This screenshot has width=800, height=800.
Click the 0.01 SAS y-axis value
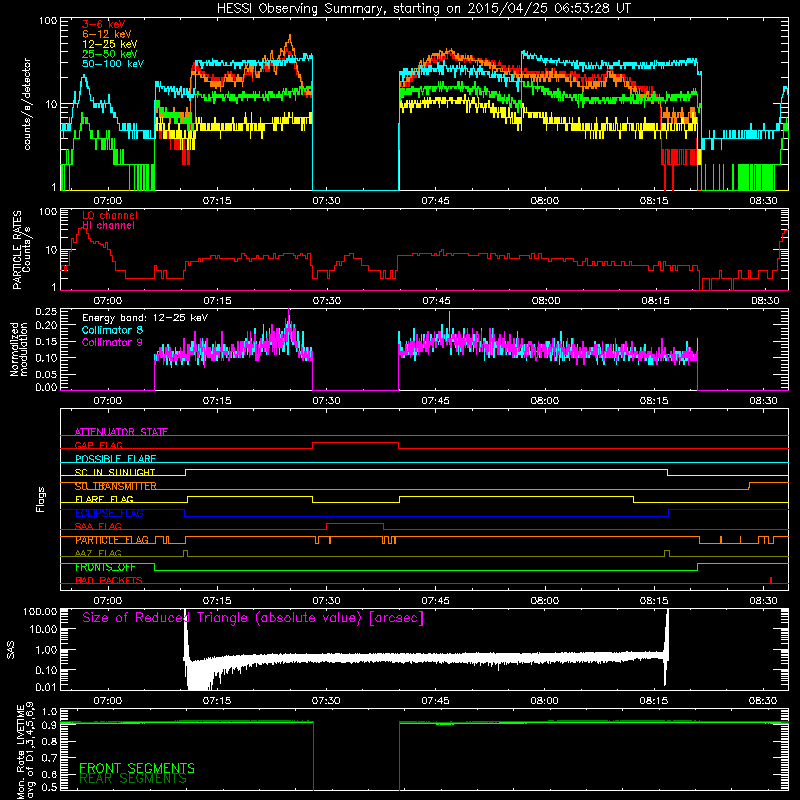pyautogui.click(x=46, y=687)
